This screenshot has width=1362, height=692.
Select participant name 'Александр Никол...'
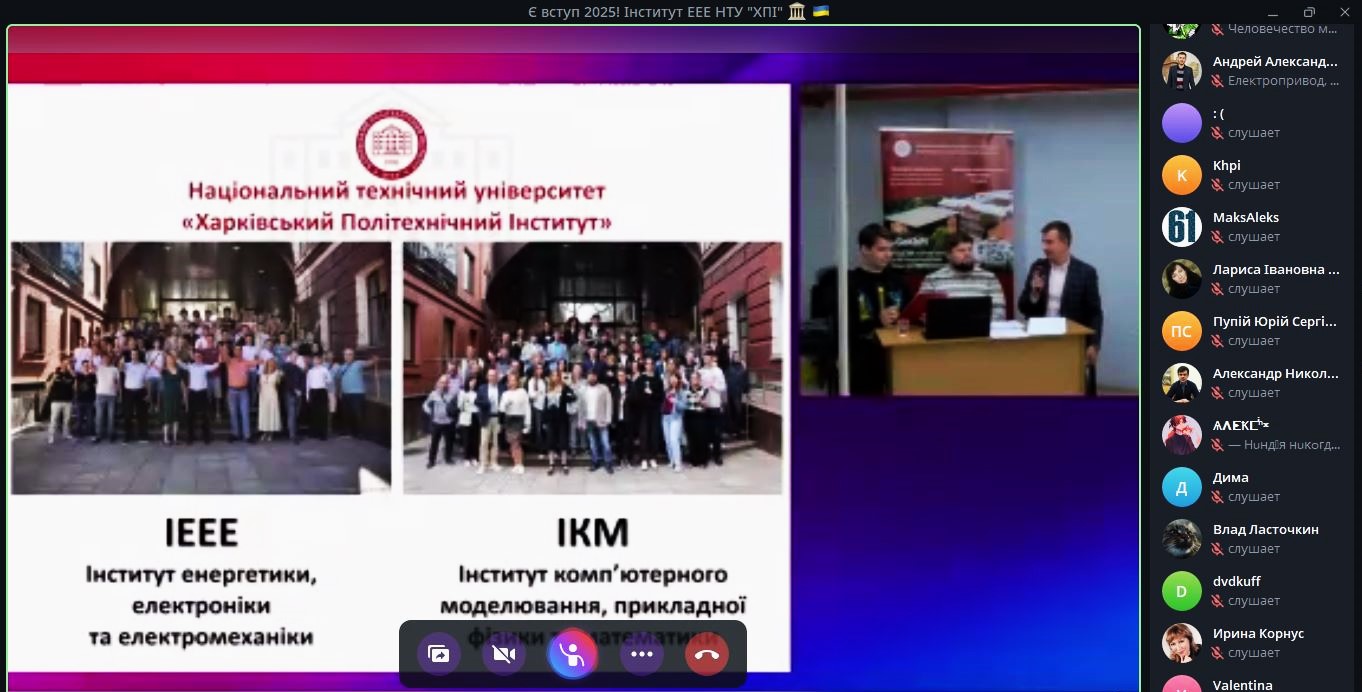tap(1276, 373)
